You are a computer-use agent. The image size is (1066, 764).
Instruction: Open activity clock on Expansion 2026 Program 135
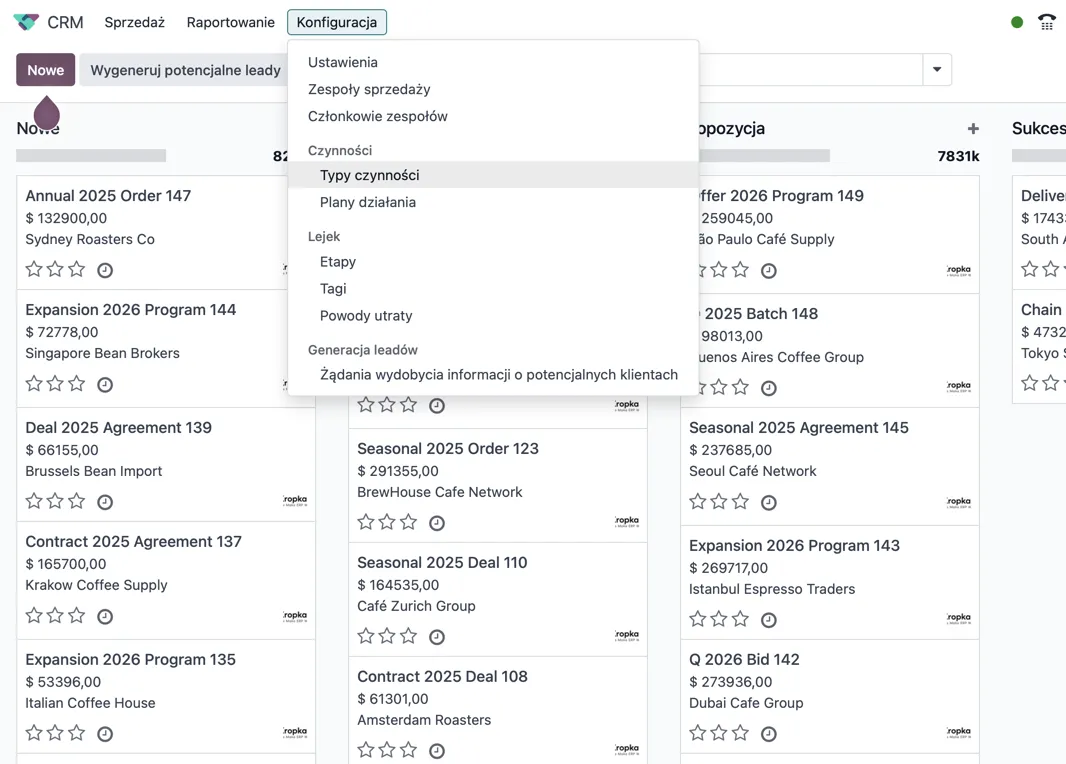point(105,734)
